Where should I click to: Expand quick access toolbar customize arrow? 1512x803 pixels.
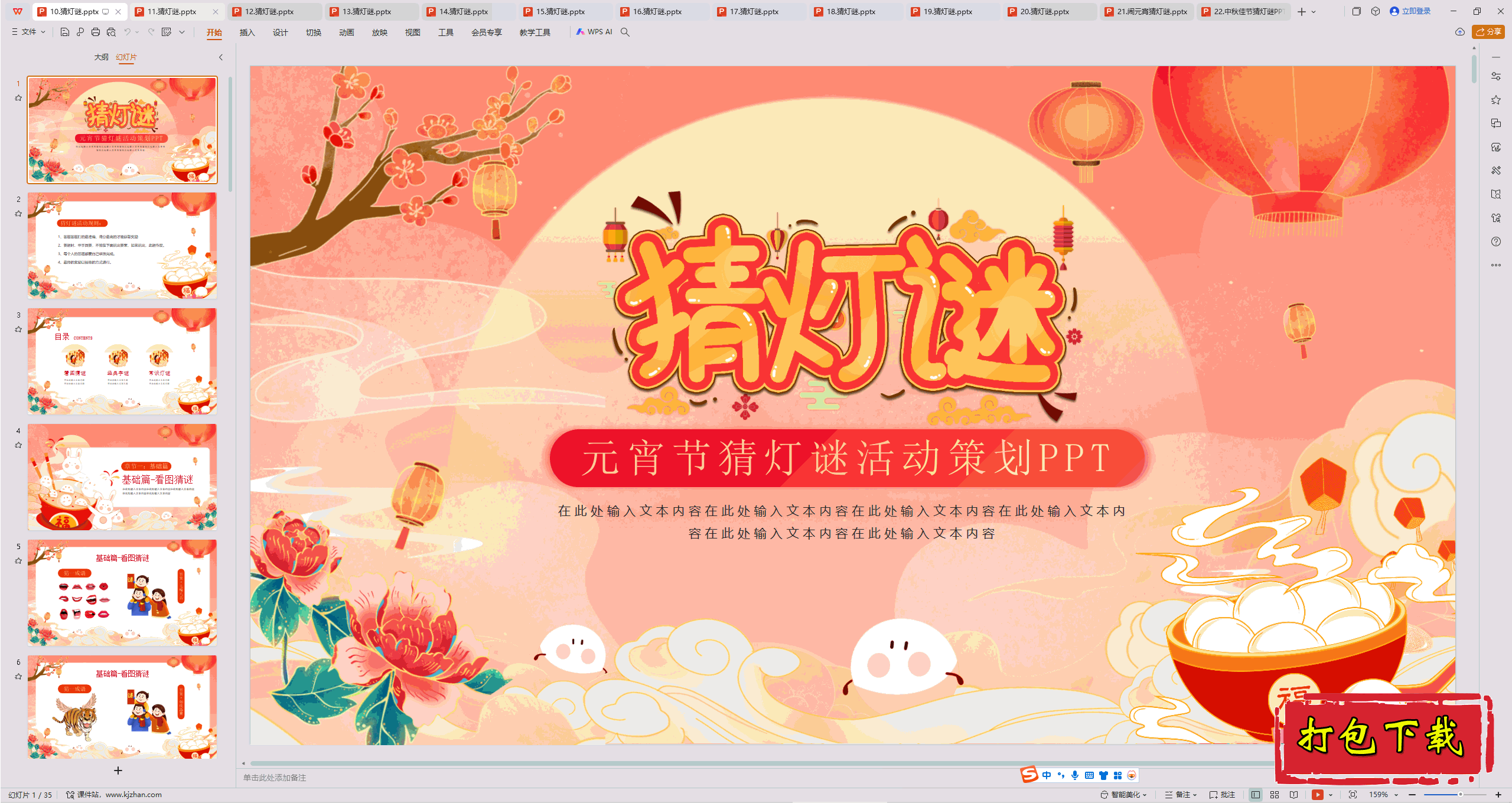click(x=182, y=32)
